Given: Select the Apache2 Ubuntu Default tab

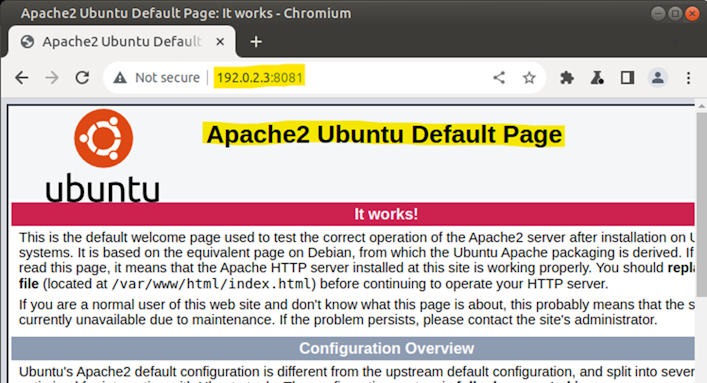Looking at the screenshot, I should [122, 42].
